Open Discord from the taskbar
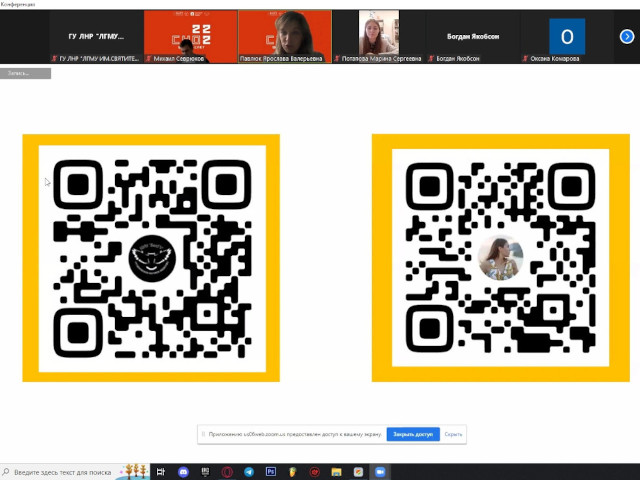This screenshot has height=480, width=640. 183,472
